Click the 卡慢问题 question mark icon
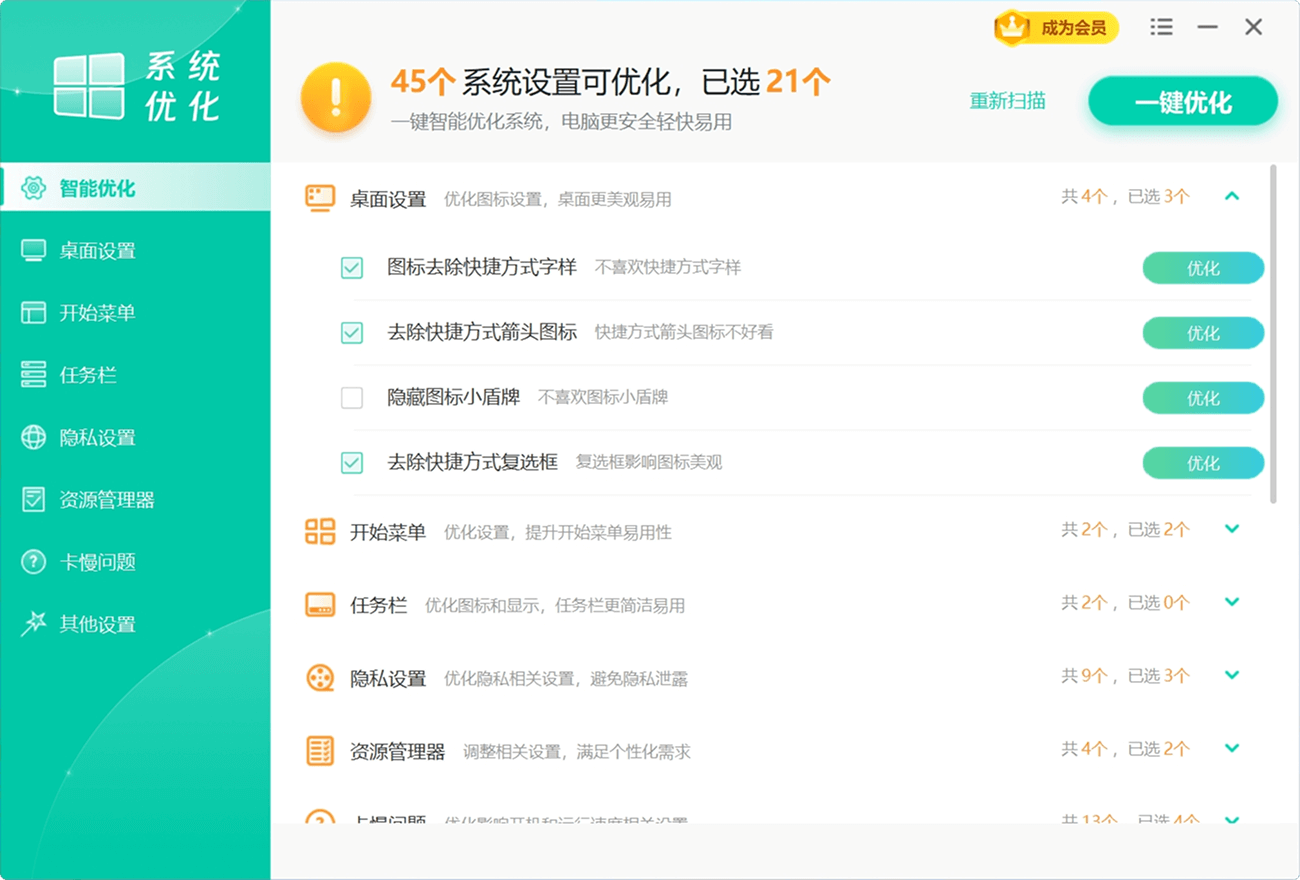 [x=34, y=562]
